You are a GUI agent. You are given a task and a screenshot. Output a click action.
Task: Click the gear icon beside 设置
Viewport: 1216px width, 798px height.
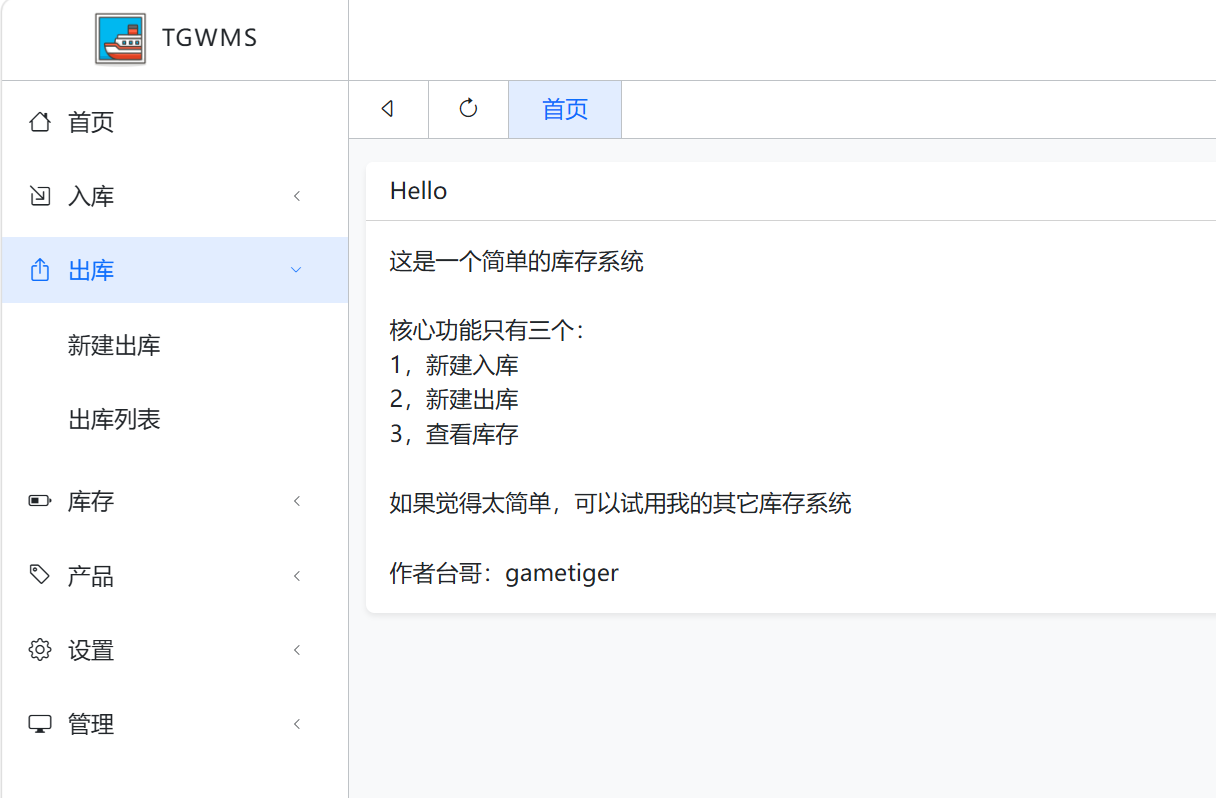tap(40, 650)
